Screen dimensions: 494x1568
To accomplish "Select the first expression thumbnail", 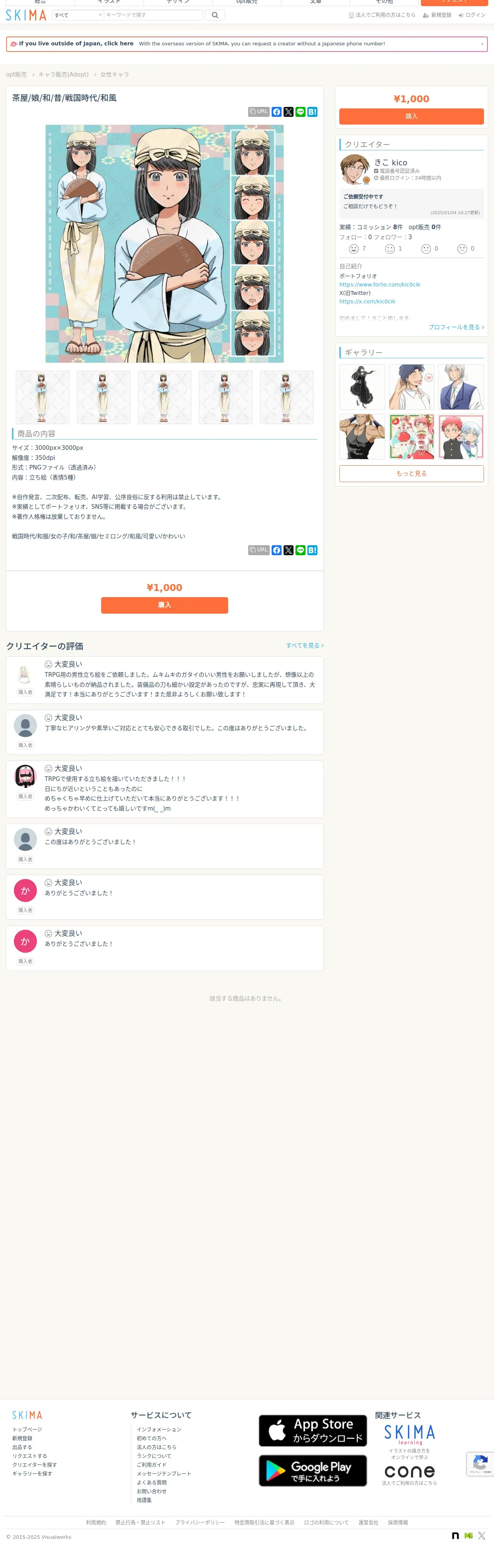I will click(43, 398).
